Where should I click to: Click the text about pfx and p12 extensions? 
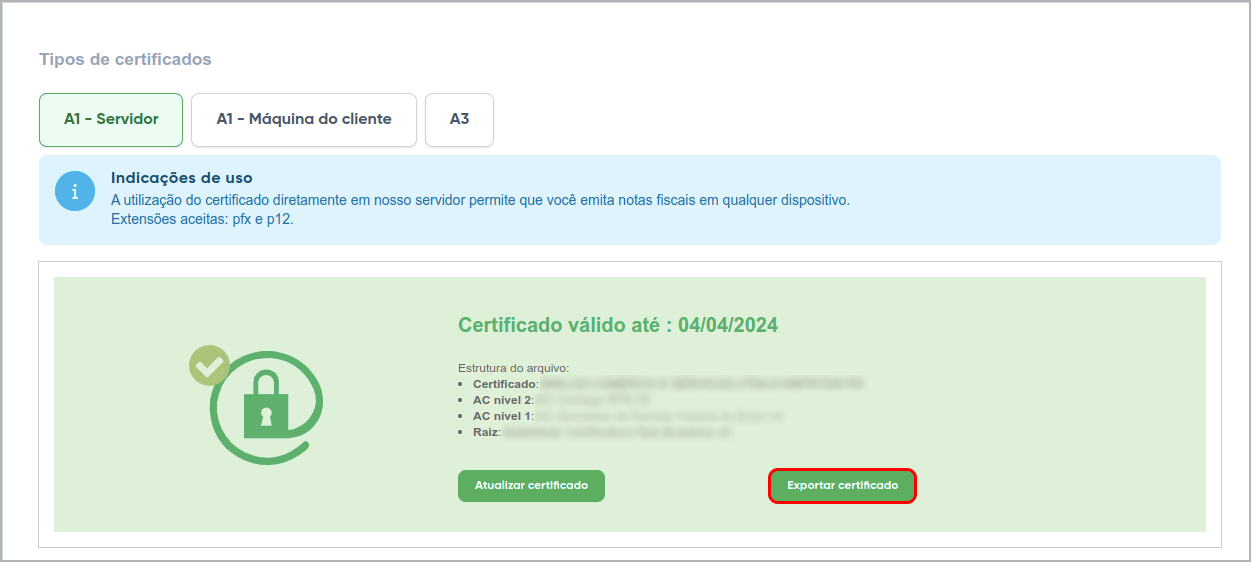[202, 219]
